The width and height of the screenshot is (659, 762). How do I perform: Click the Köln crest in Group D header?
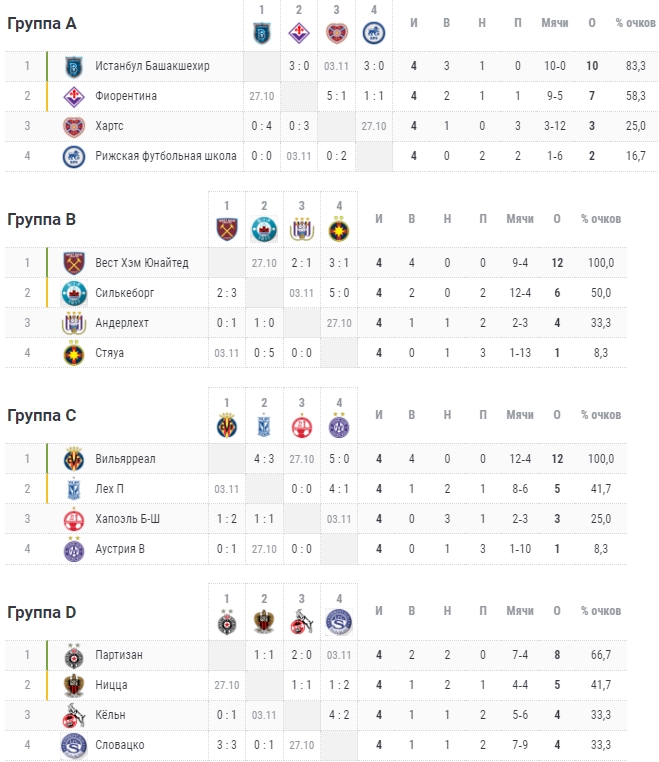click(301, 621)
